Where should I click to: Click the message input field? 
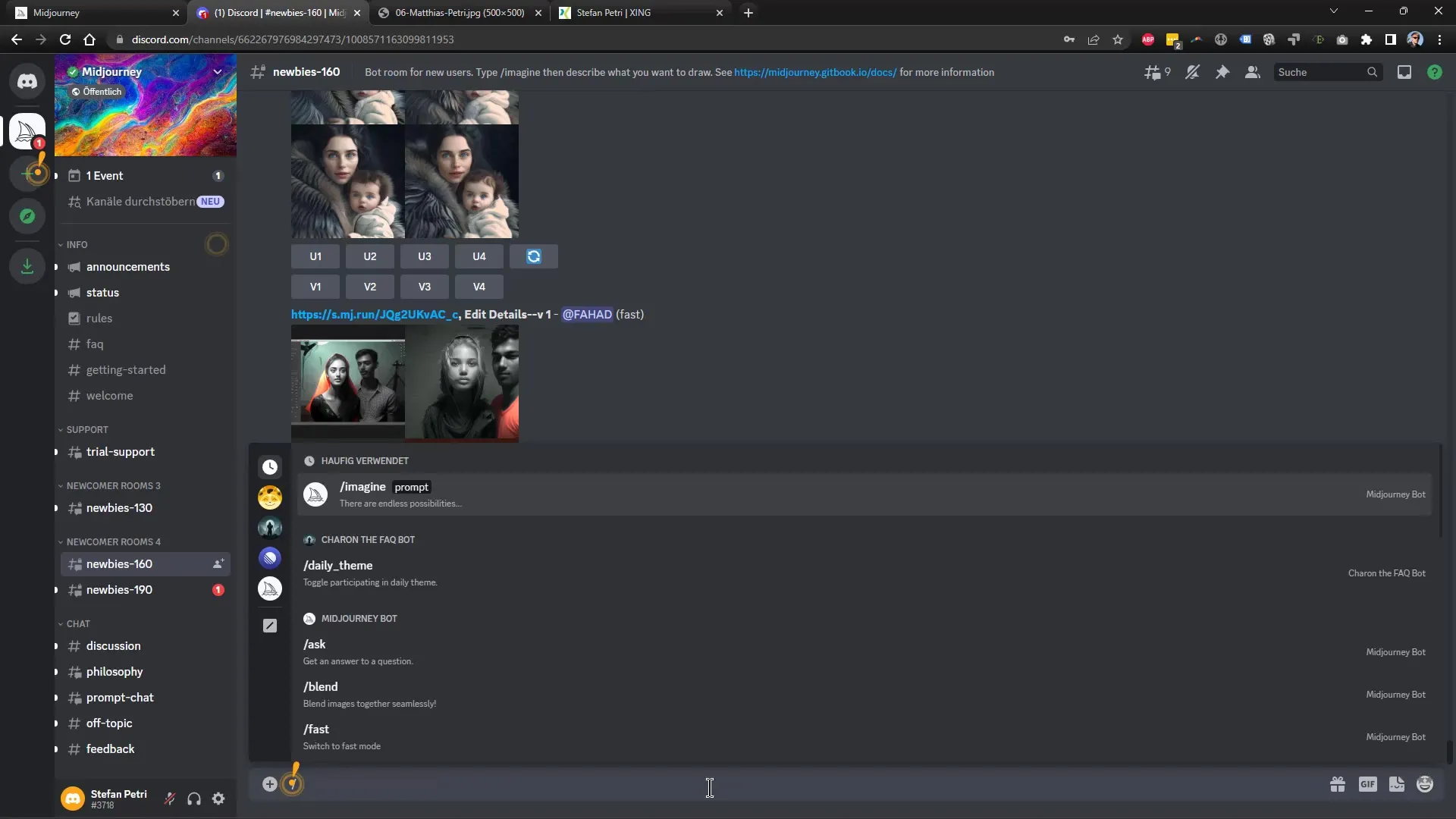click(710, 784)
